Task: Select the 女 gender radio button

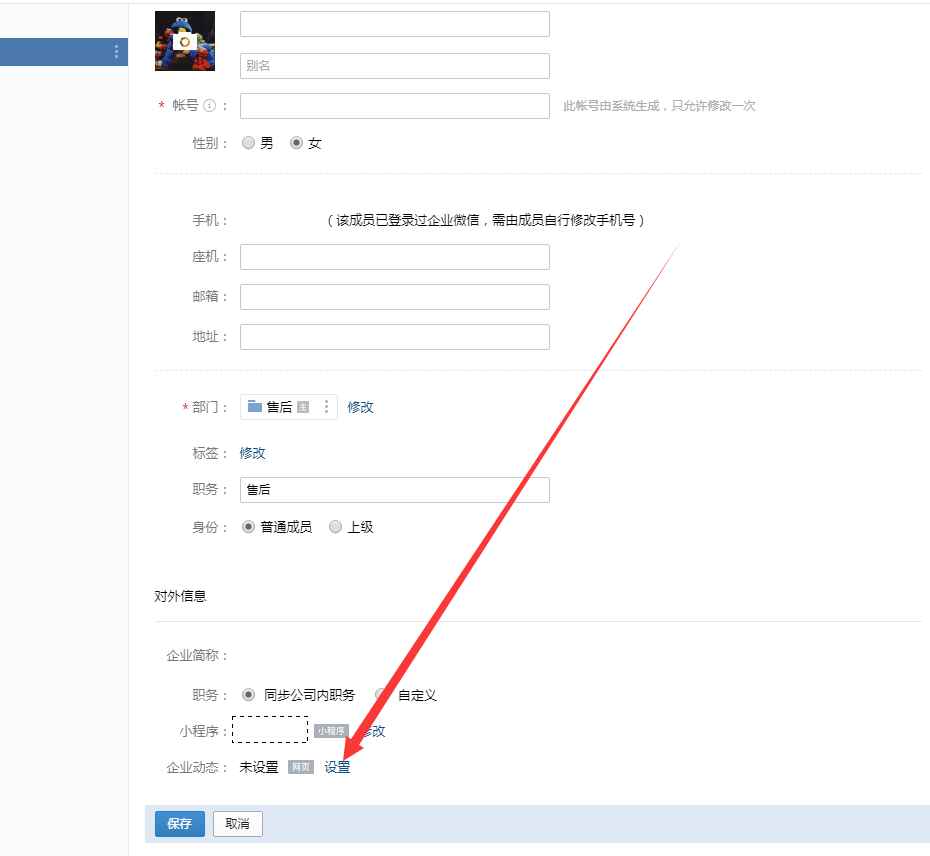Action: coord(296,143)
